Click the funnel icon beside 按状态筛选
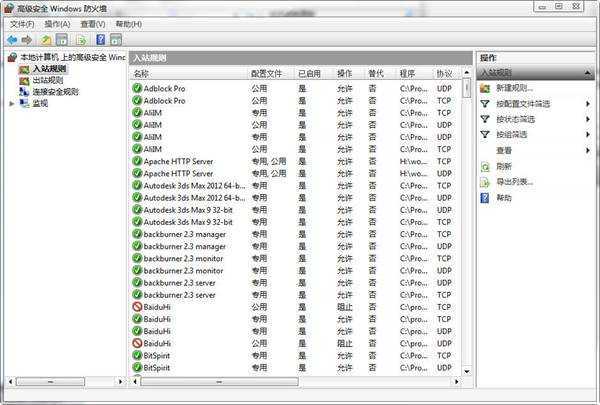Viewport: 600px width, 405px height. (x=485, y=119)
